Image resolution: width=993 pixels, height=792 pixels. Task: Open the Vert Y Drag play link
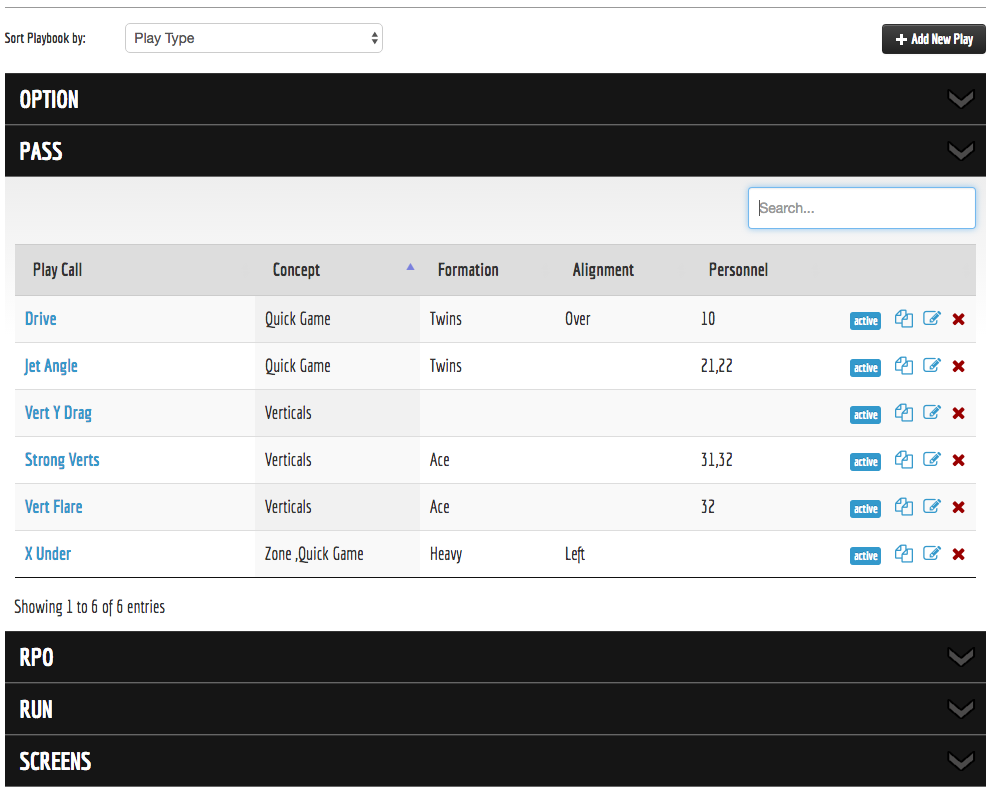point(58,413)
